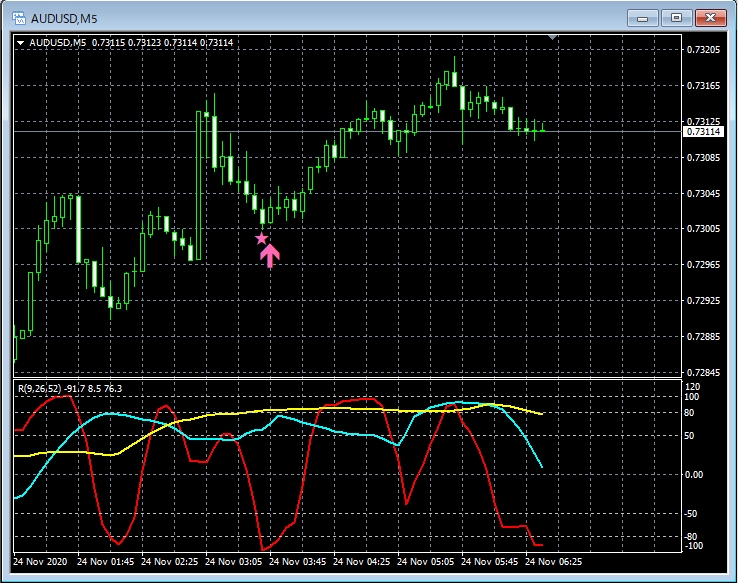
Task: Click the chart shift marker triangle at top
Action: point(552,37)
